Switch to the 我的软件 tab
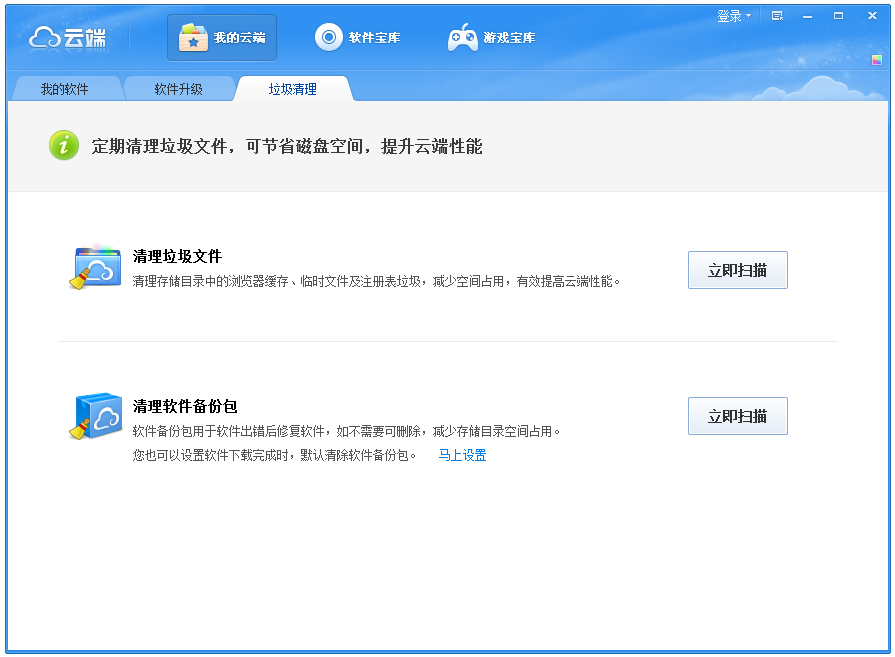 coord(65,89)
